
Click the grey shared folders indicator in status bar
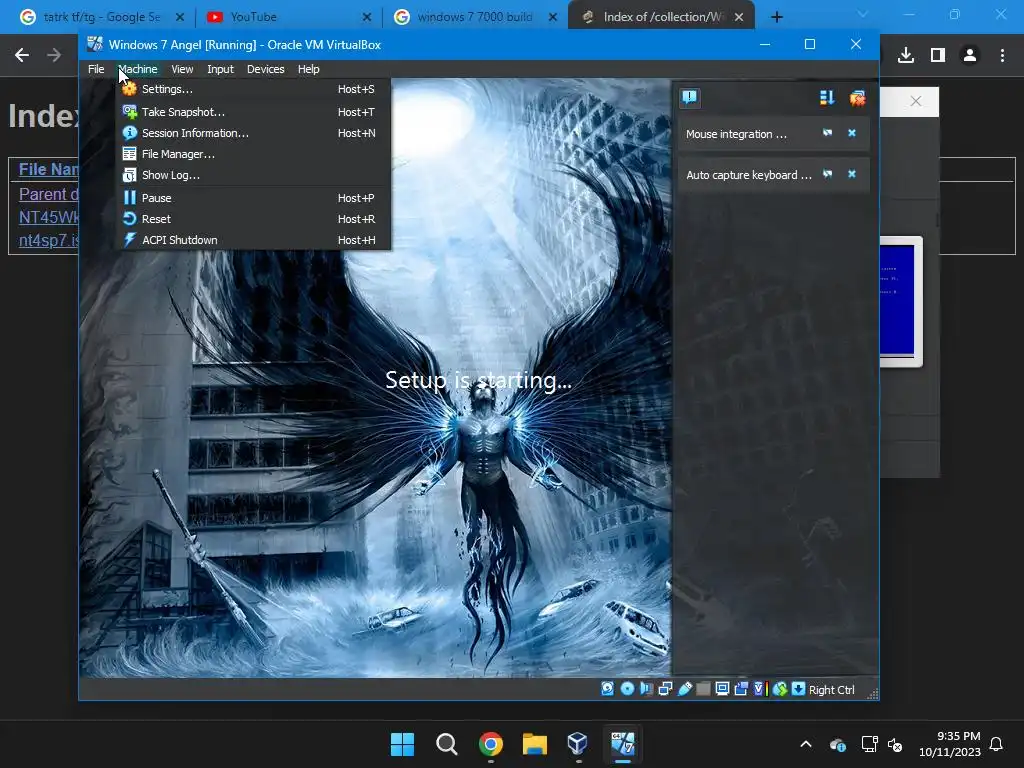click(703, 689)
